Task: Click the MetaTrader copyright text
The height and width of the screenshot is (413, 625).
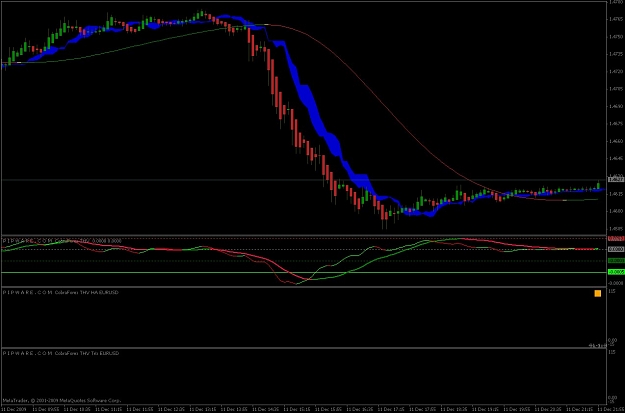Action: [61, 400]
